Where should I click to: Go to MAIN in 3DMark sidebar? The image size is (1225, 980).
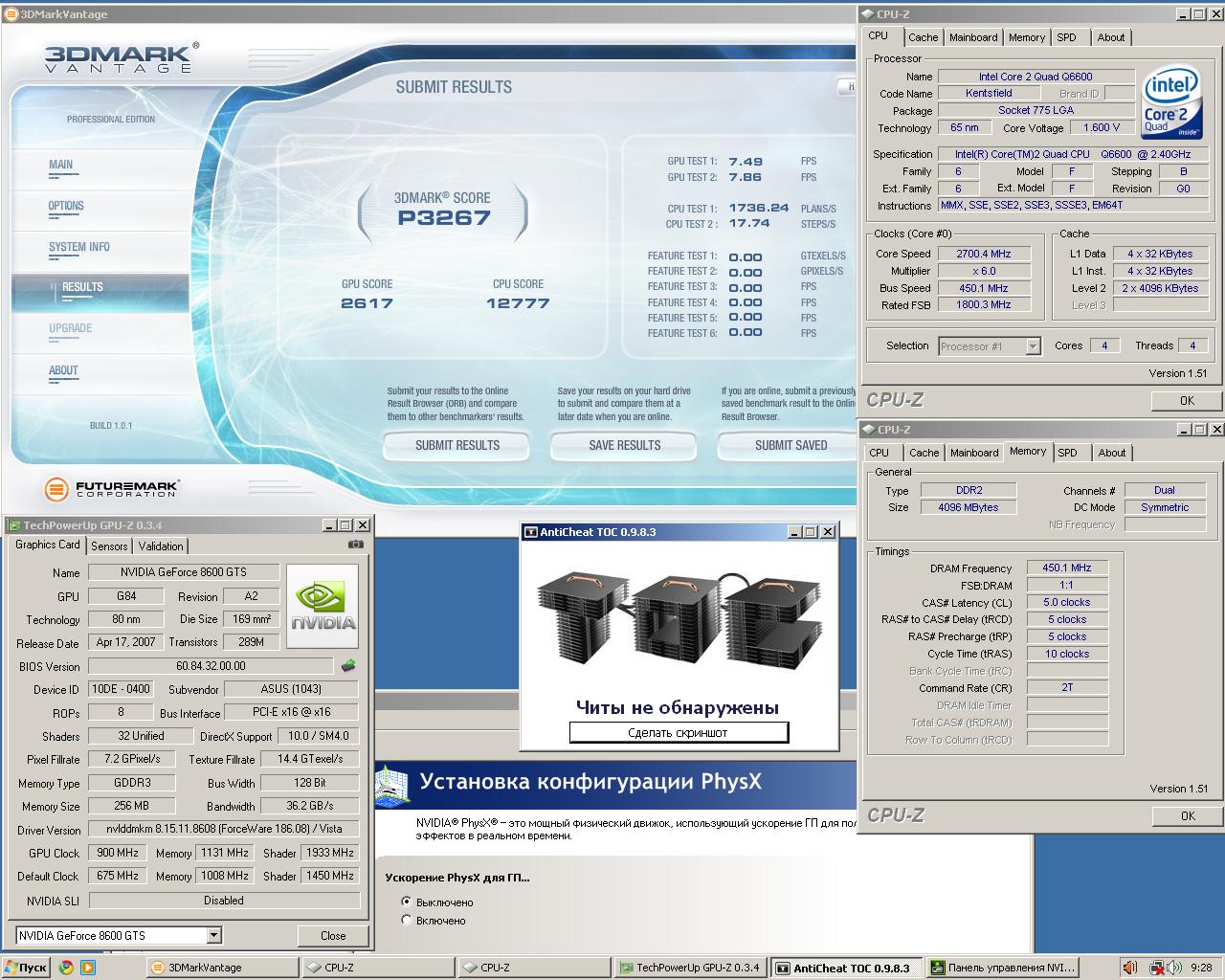click(x=61, y=165)
